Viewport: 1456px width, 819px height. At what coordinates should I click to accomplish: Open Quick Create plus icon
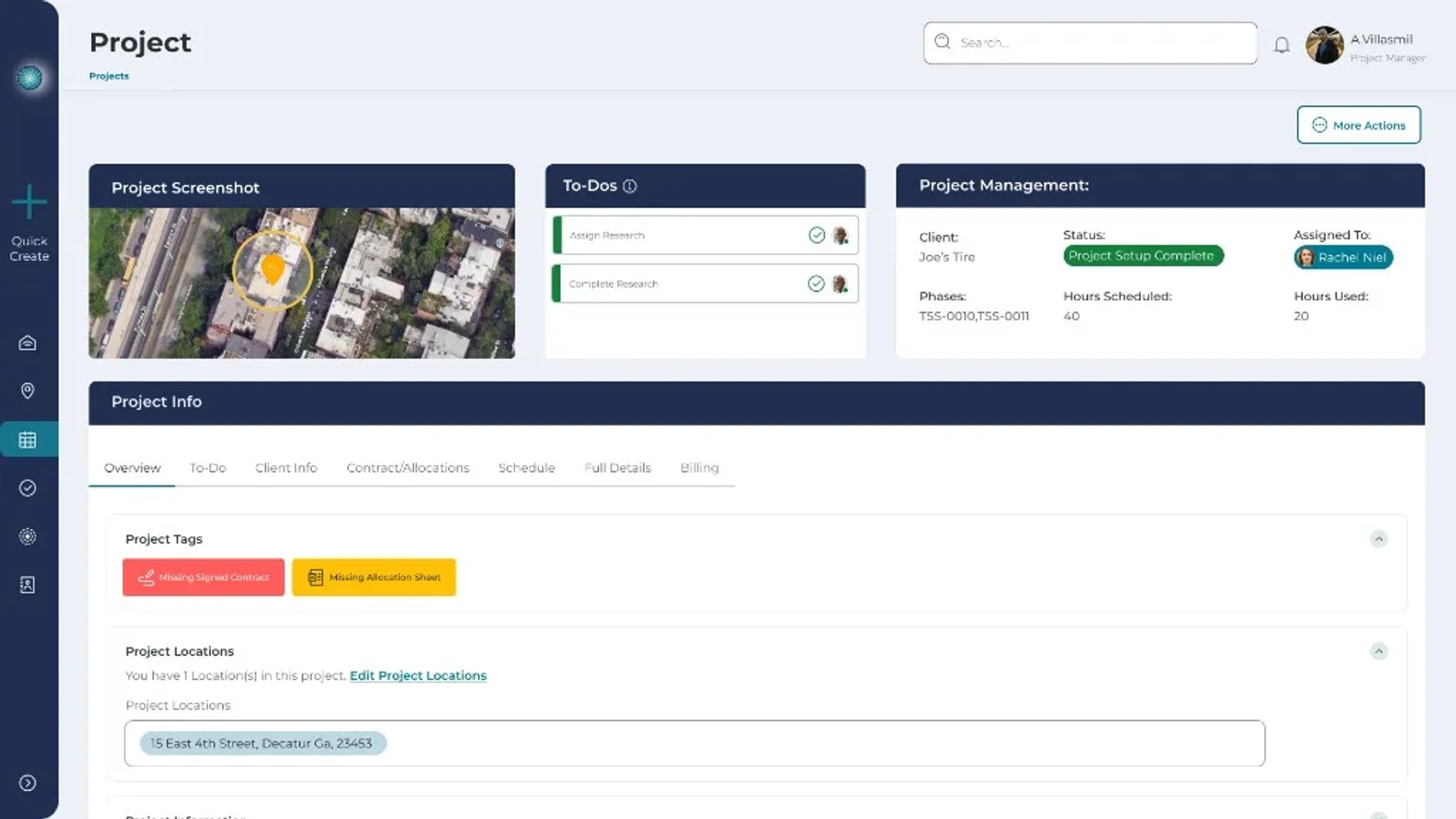[x=29, y=201]
